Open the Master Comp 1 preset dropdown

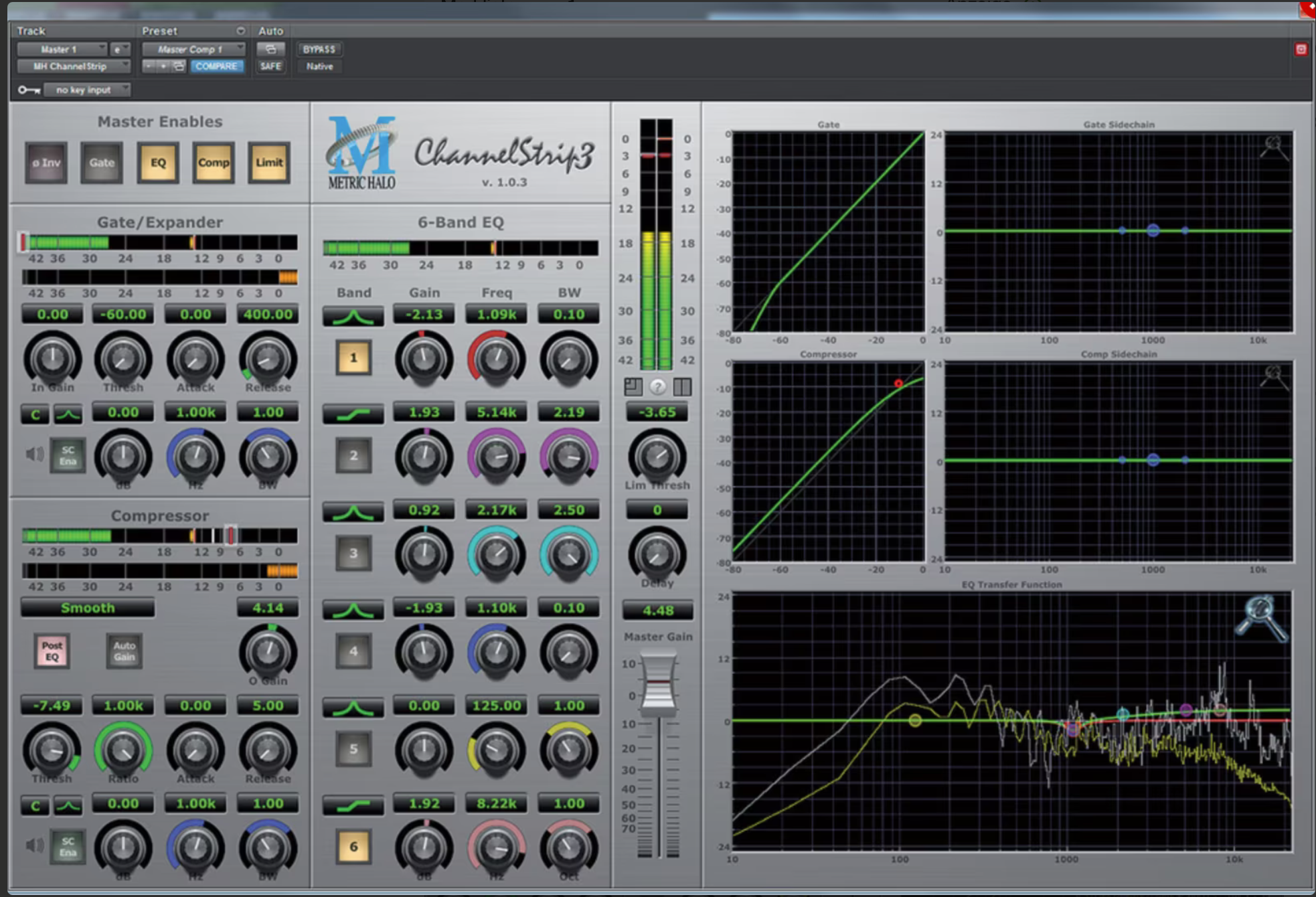click(193, 49)
